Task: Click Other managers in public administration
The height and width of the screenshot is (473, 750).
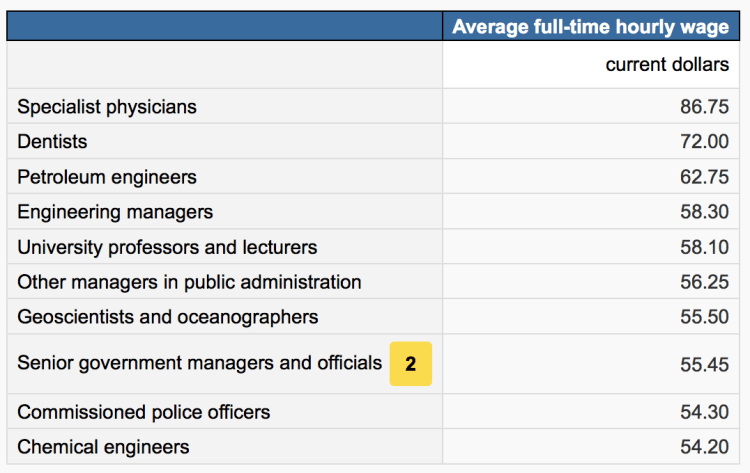Action: pyautogui.click(x=189, y=282)
